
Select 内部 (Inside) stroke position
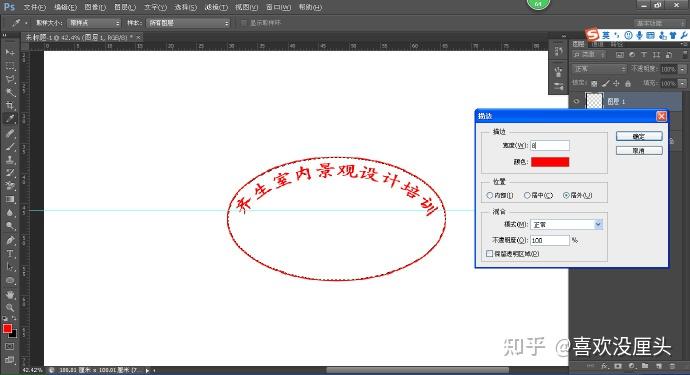point(489,195)
